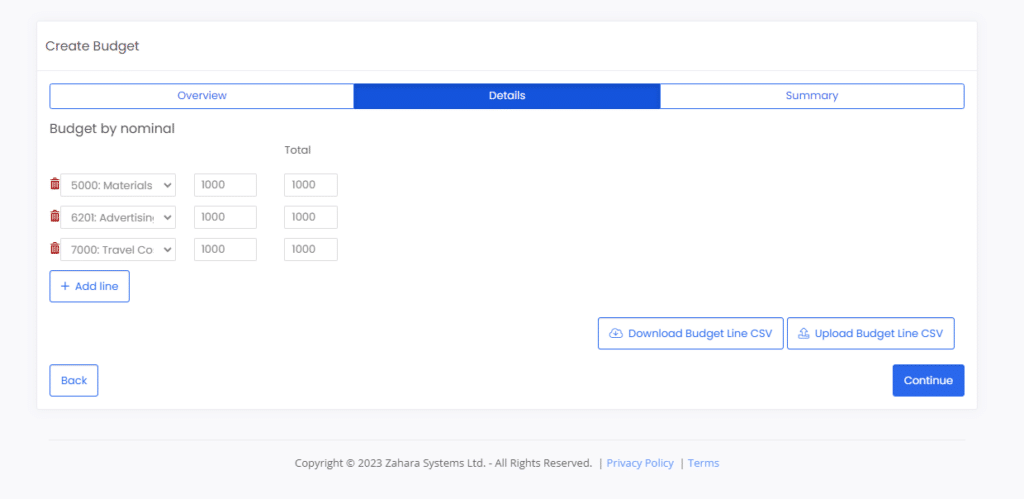Image resolution: width=1024 pixels, height=499 pixels.
Task: Select the Details tab
Action: point(507,95)
